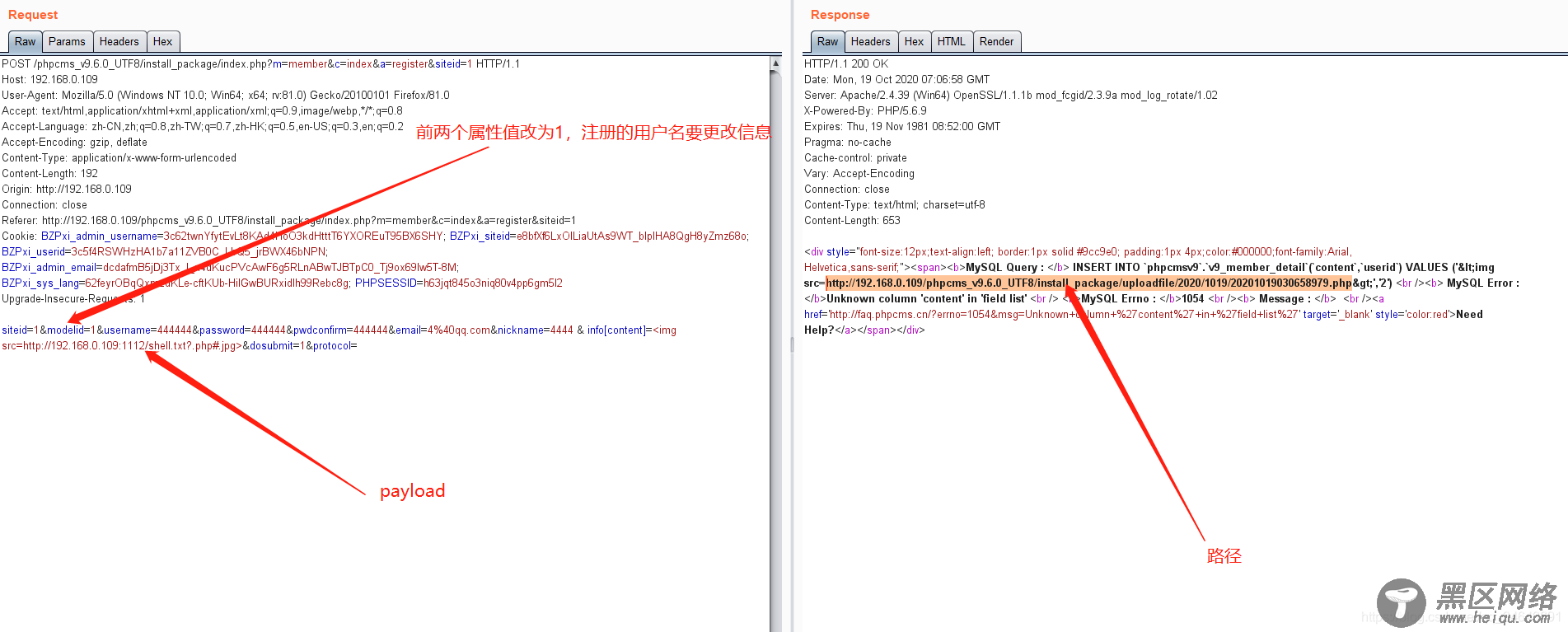Click the 'Accept-Encoding: gzip, deflate' line

[74, 142]
